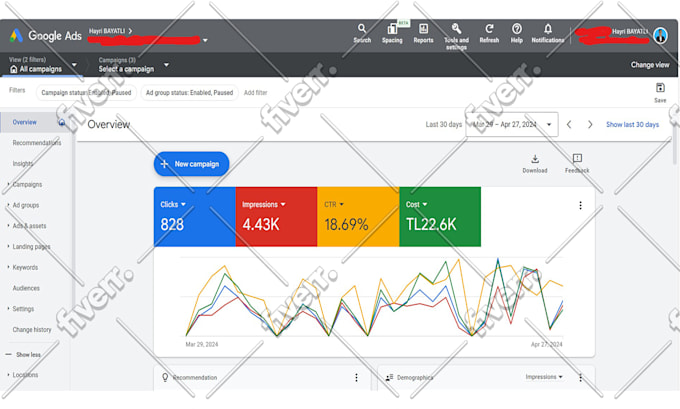
Task: Open Insights in the sidebar
Action: 23,164
